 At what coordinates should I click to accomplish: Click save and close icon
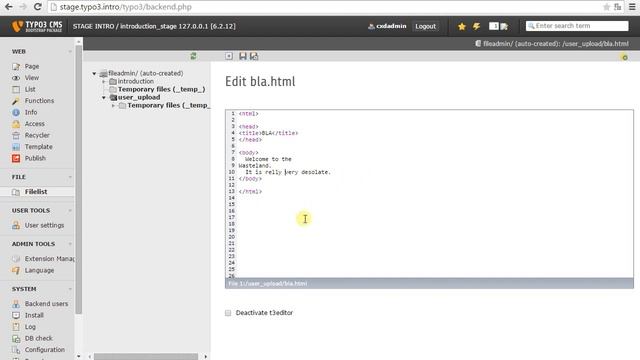click(x=254, y=56)
